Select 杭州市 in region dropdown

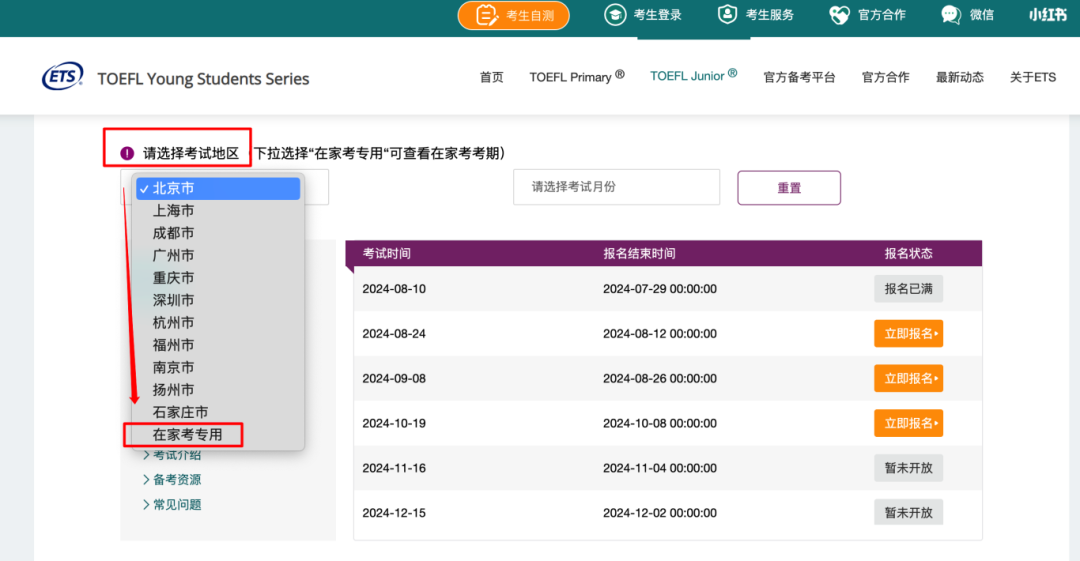[218, 323]
